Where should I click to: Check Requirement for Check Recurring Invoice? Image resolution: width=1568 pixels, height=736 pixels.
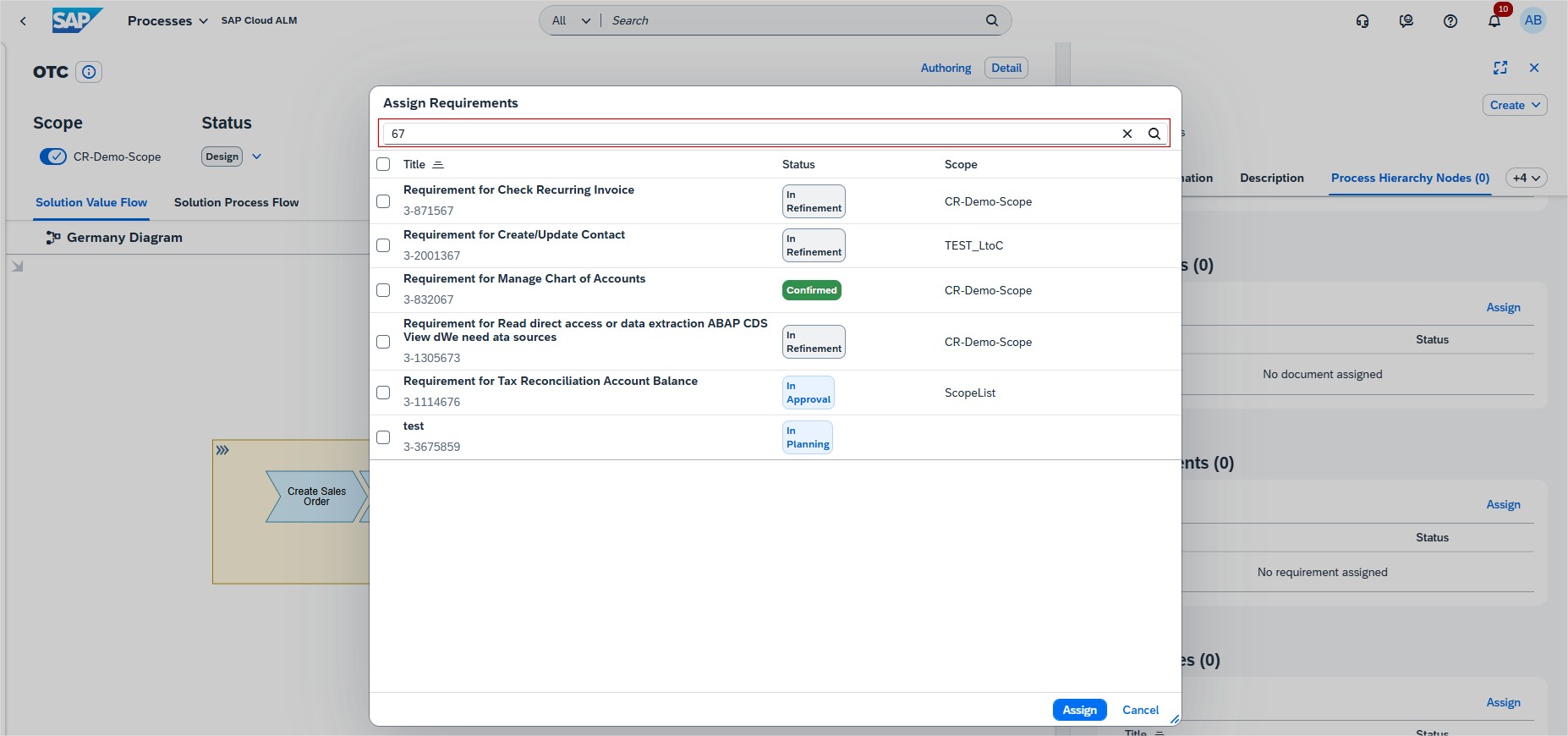pos(383,201)
